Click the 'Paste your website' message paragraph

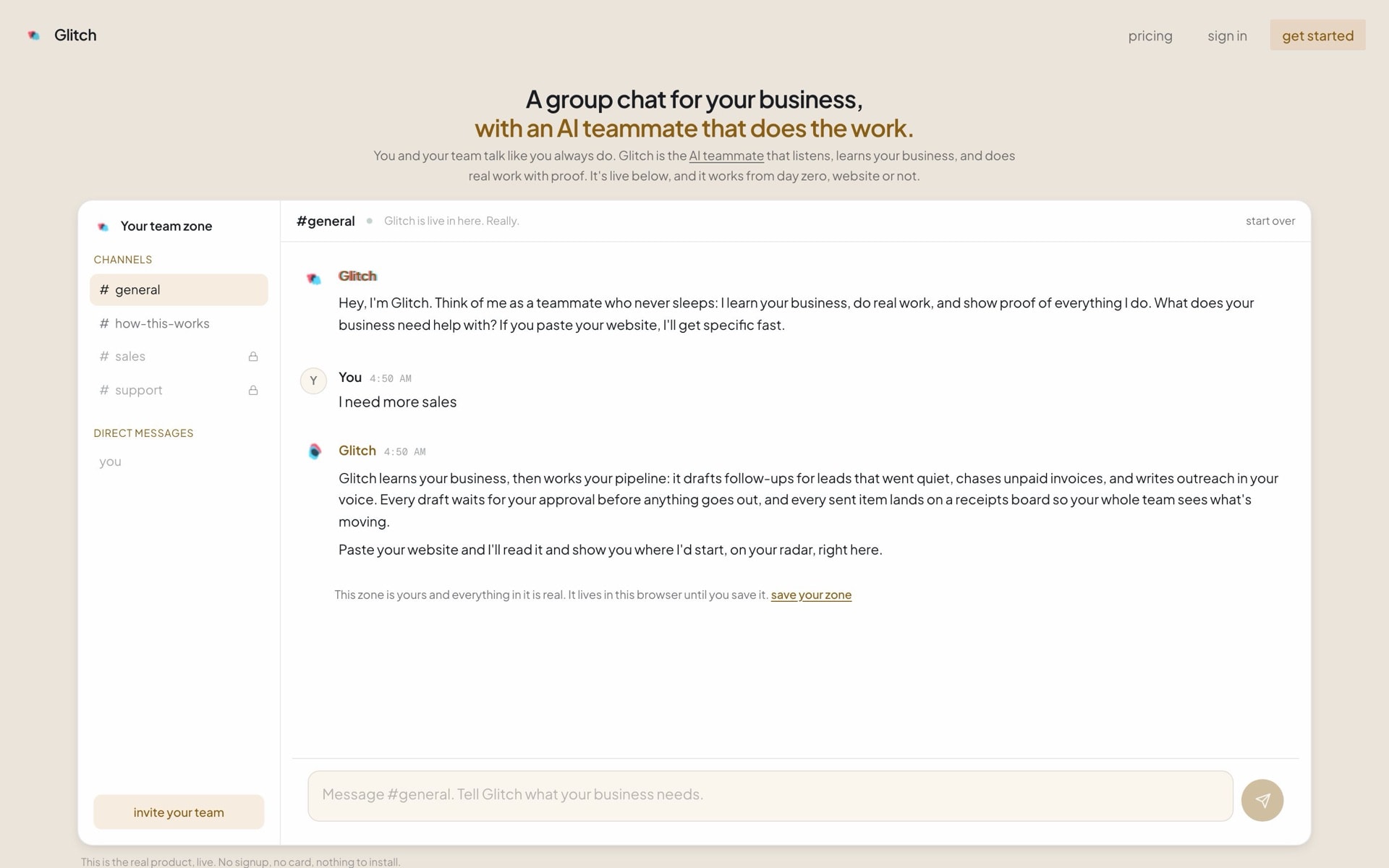coord(611,550)
